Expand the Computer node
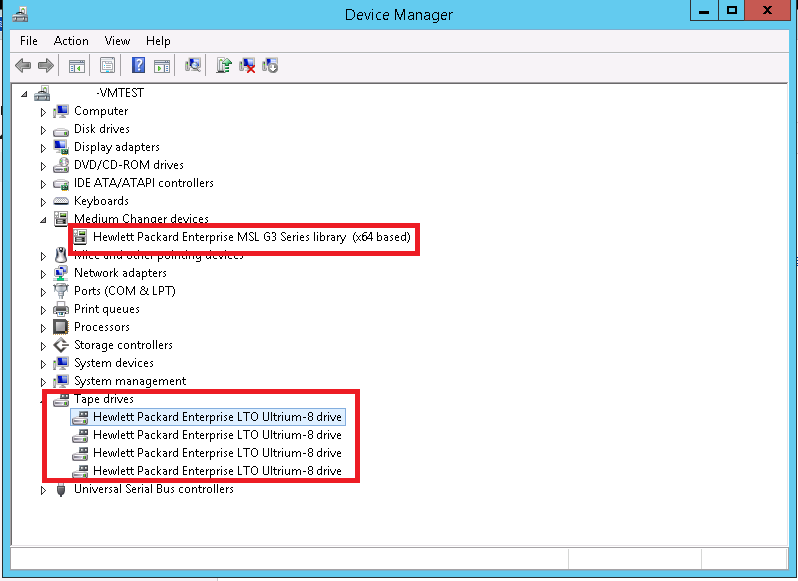 (x=43, y=112)
